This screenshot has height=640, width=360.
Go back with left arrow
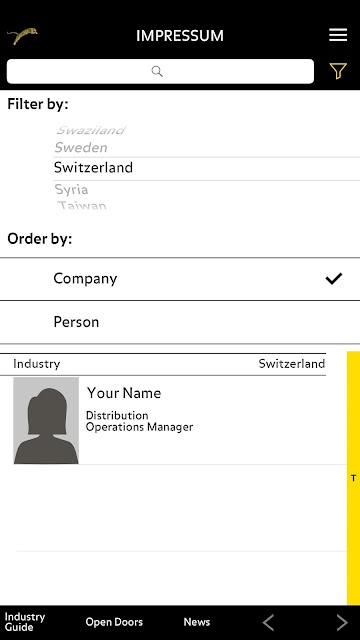268,622
